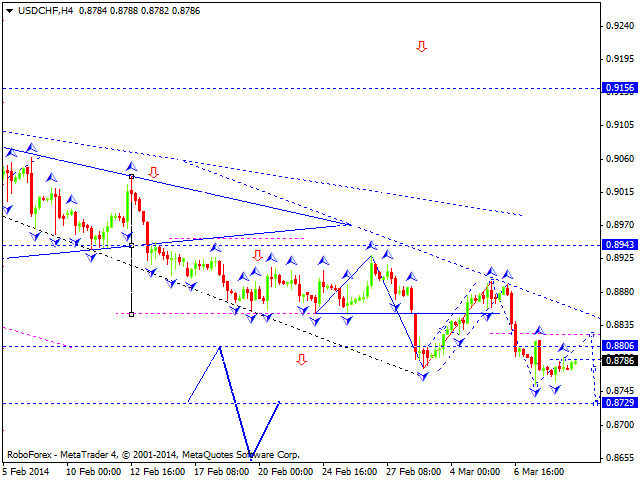Click the 0.9240 price axis value
The image size is (640, 480).
pos(617,26)
